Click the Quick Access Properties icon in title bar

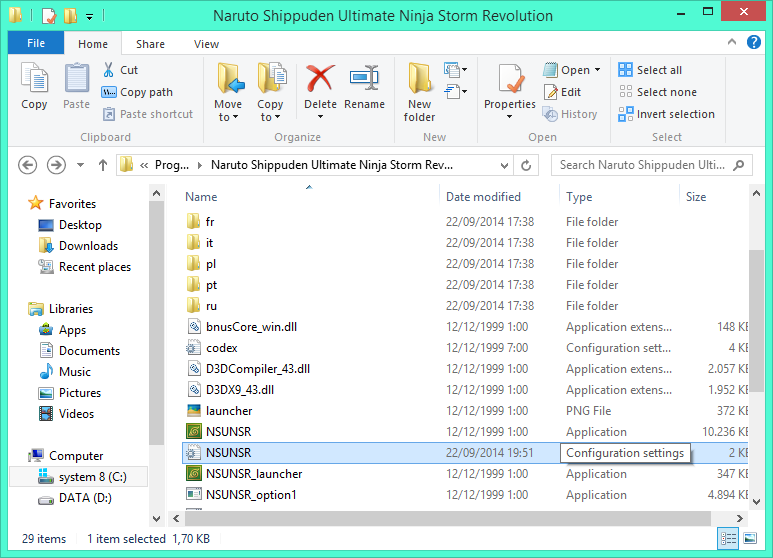(48, 16)
